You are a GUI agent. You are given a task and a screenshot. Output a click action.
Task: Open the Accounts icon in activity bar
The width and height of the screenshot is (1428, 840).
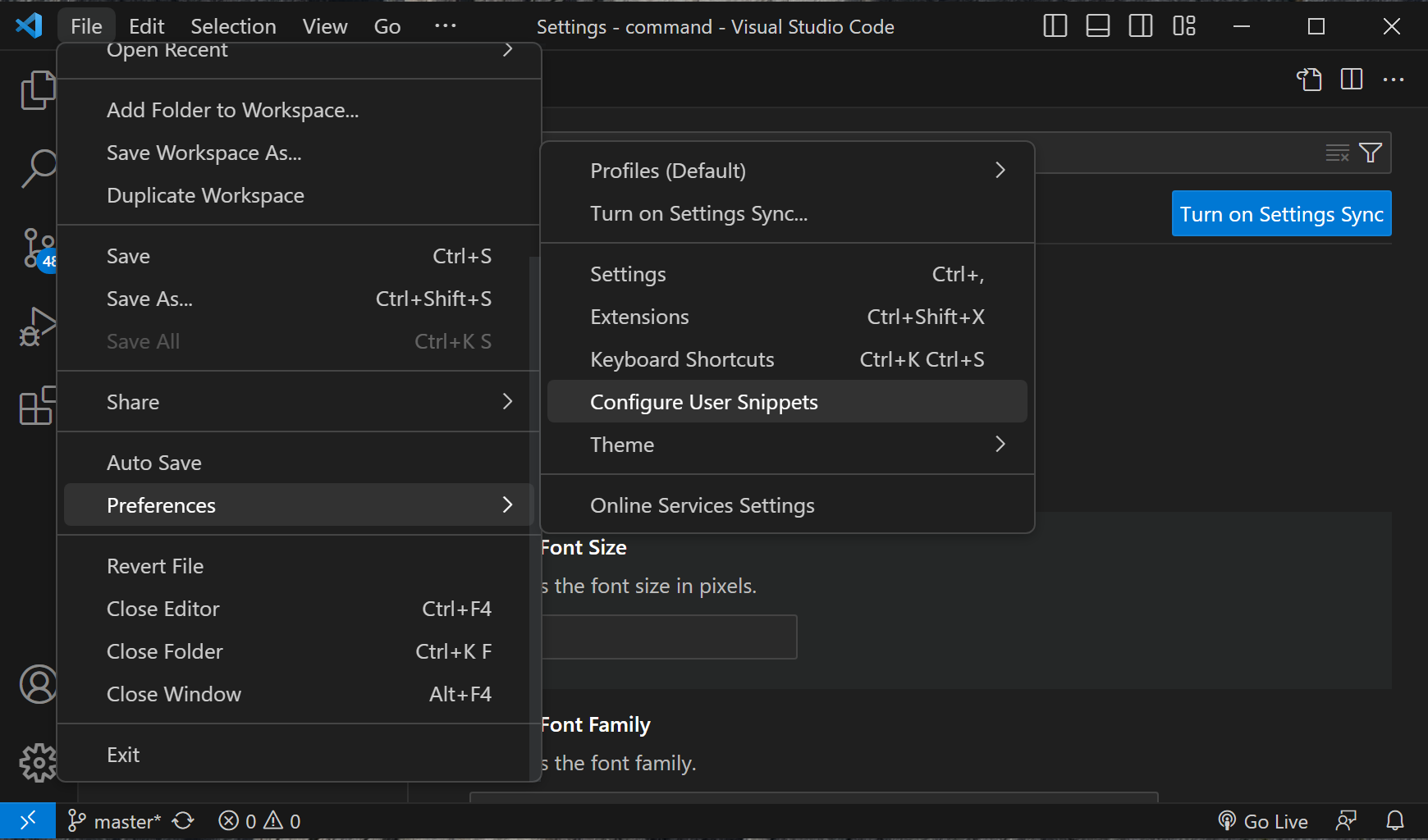point(38,684)
